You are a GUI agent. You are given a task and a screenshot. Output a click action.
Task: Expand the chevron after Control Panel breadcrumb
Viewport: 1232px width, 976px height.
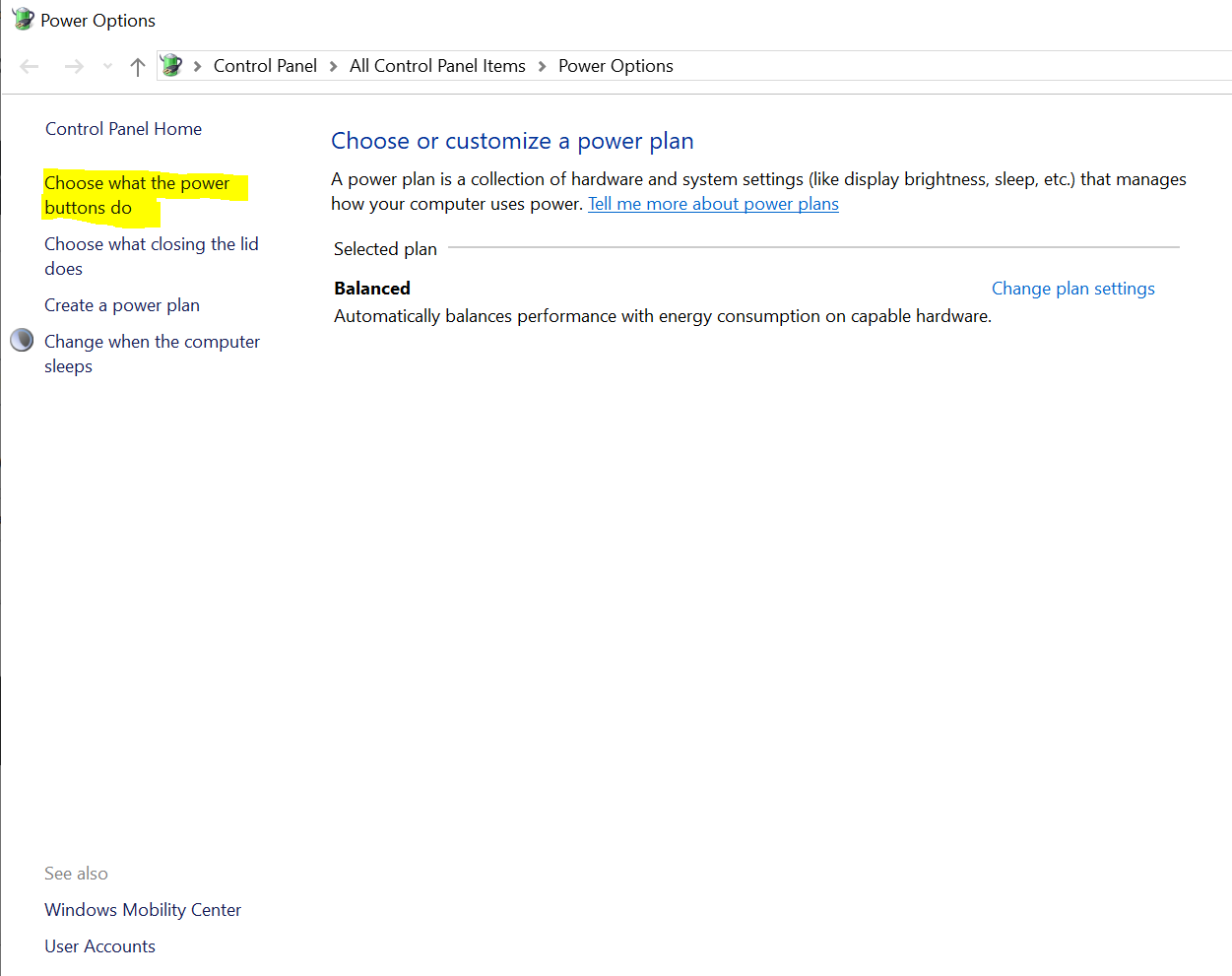click(333, 66)
